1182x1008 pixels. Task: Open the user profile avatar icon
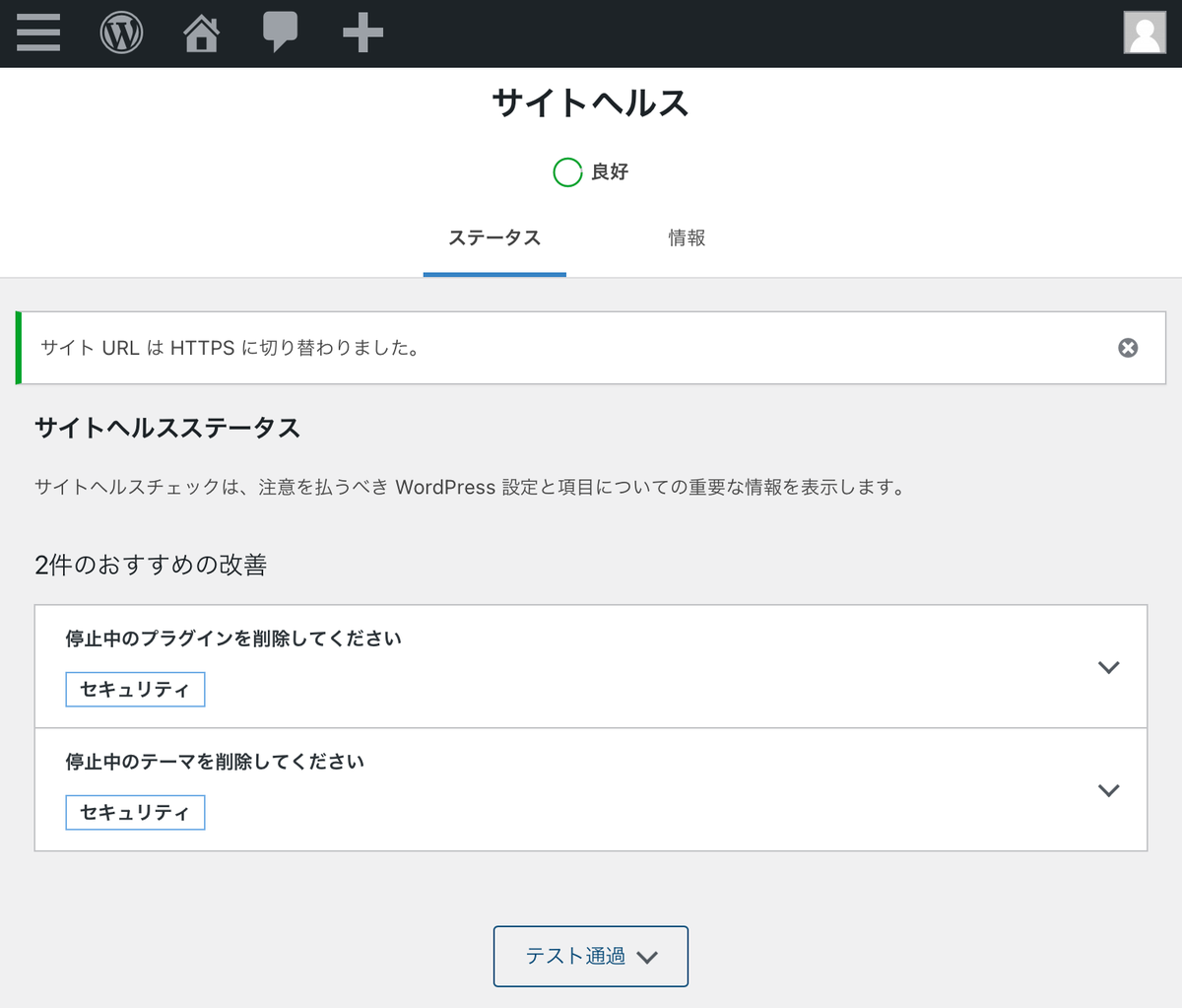point(1143,33)
